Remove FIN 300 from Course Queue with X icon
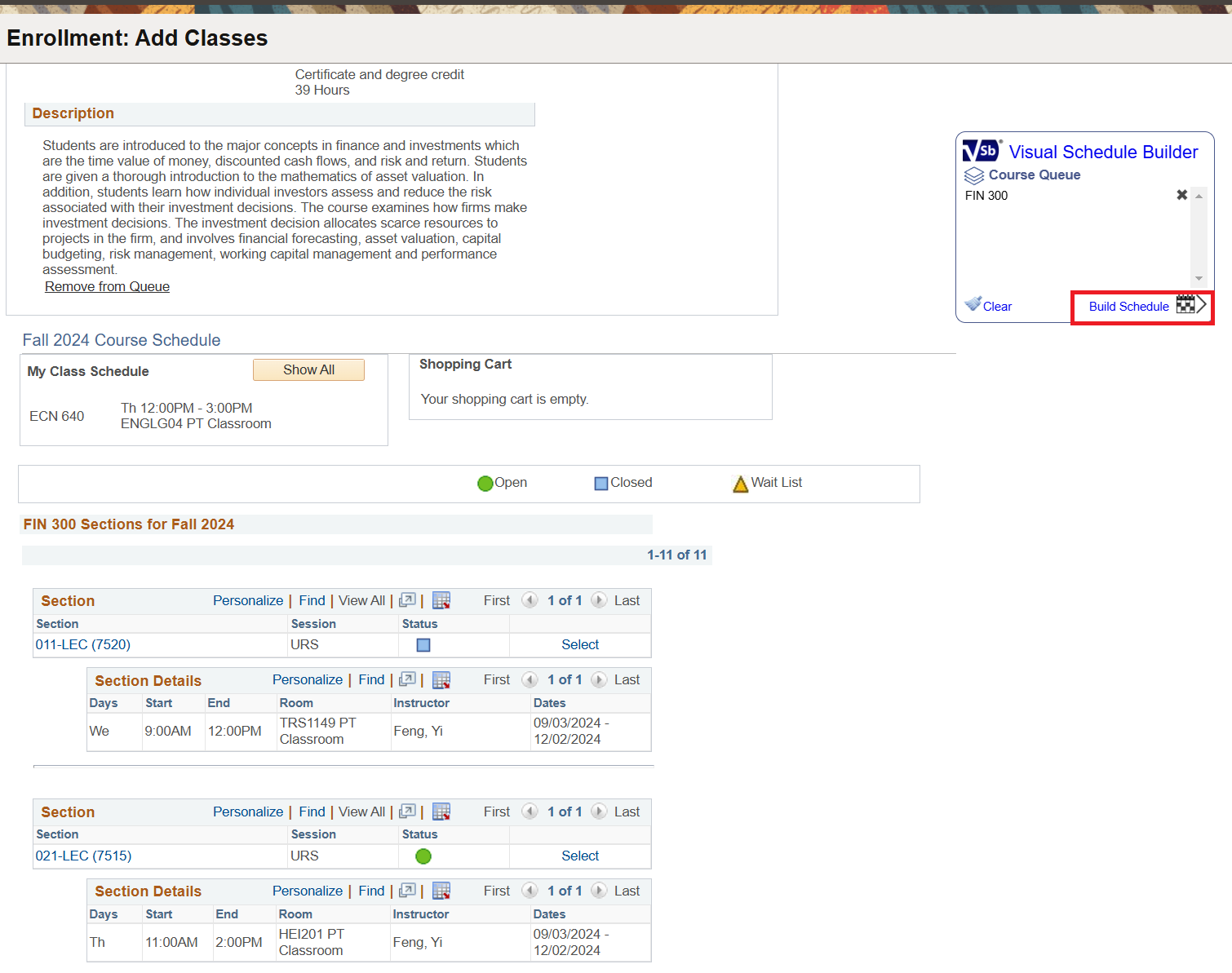Image resolution: width=1232 pixels, height=973 pixels. coord(1181,195)
